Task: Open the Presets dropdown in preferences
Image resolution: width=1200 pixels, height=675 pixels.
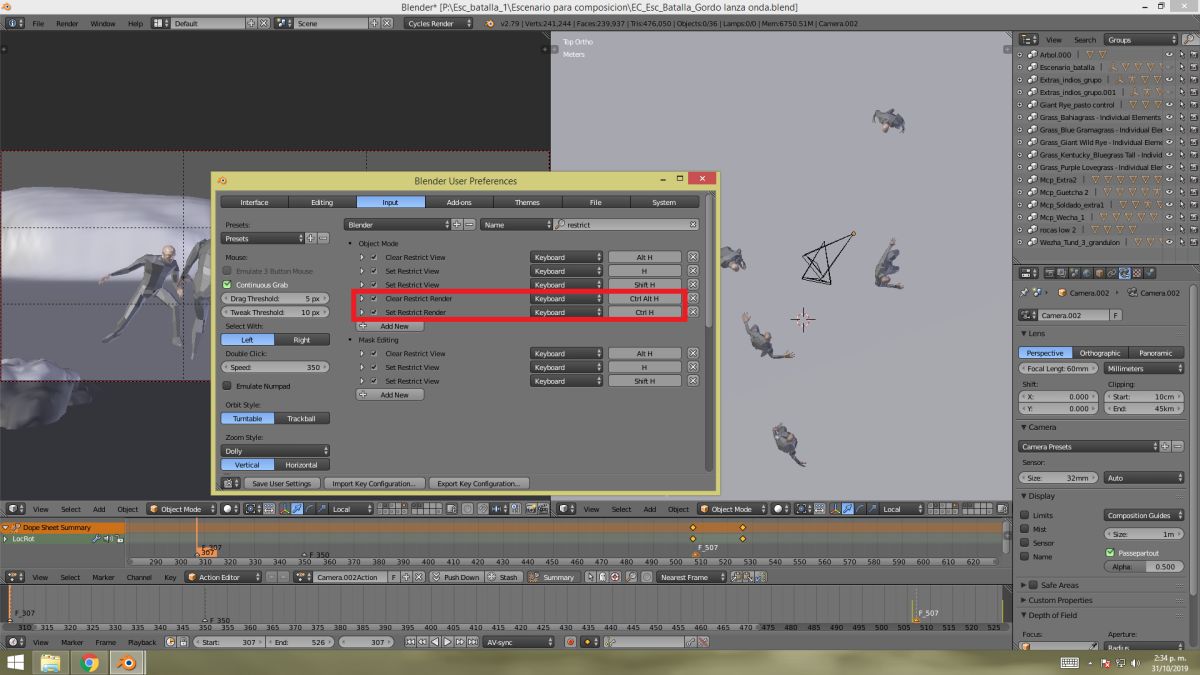Action: pyautogui.click(x=262, y=238)
